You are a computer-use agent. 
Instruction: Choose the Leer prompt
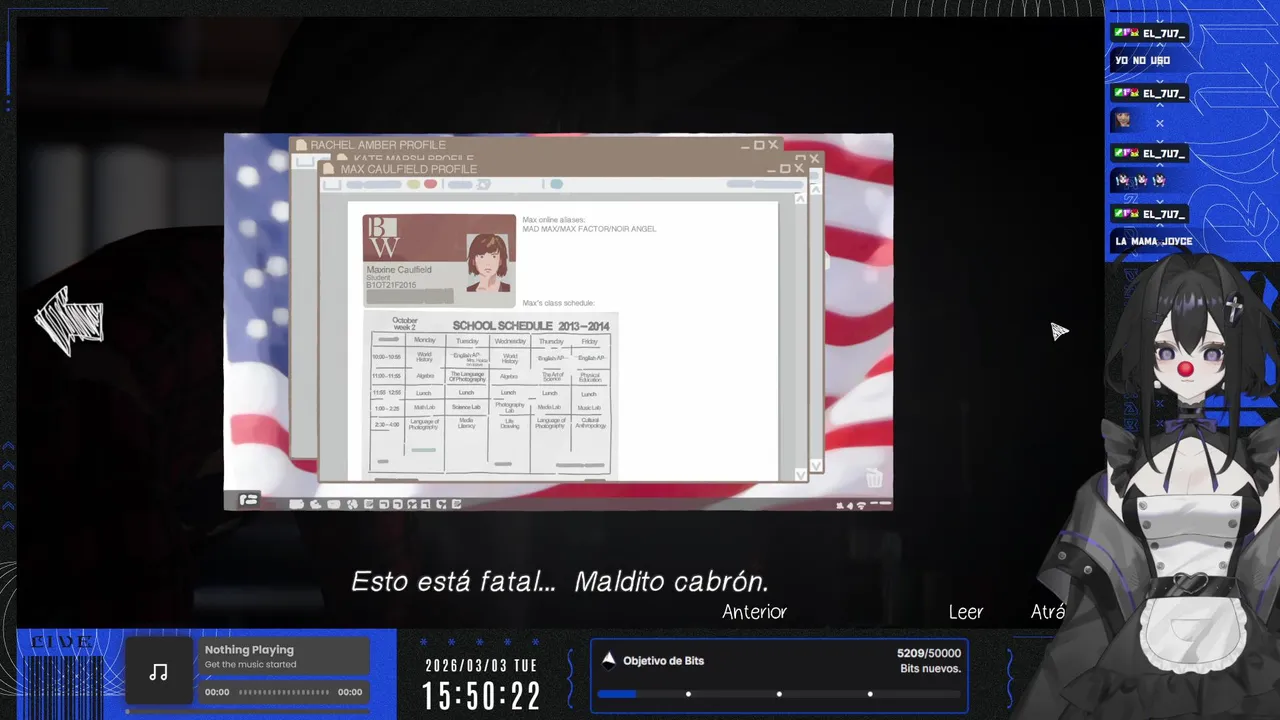point(966,612)
